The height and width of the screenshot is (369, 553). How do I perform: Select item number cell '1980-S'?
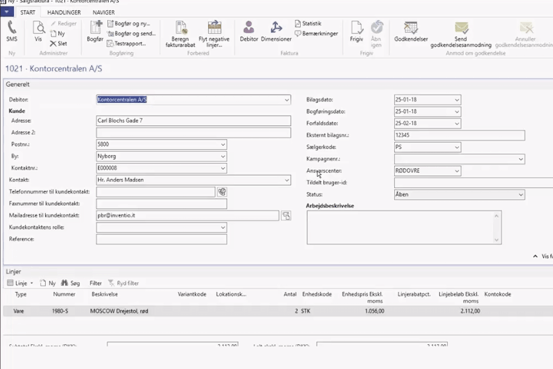pos(60,311)
